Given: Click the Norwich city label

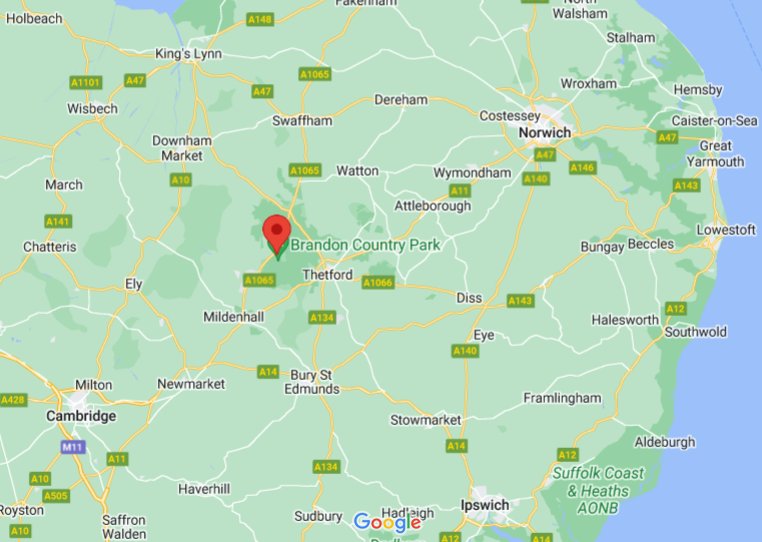Looking at the screenshot, I should point(545,132).
